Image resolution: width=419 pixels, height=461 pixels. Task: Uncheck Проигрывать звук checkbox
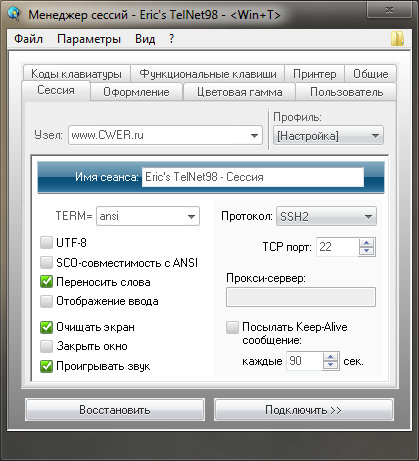(46, 366)
